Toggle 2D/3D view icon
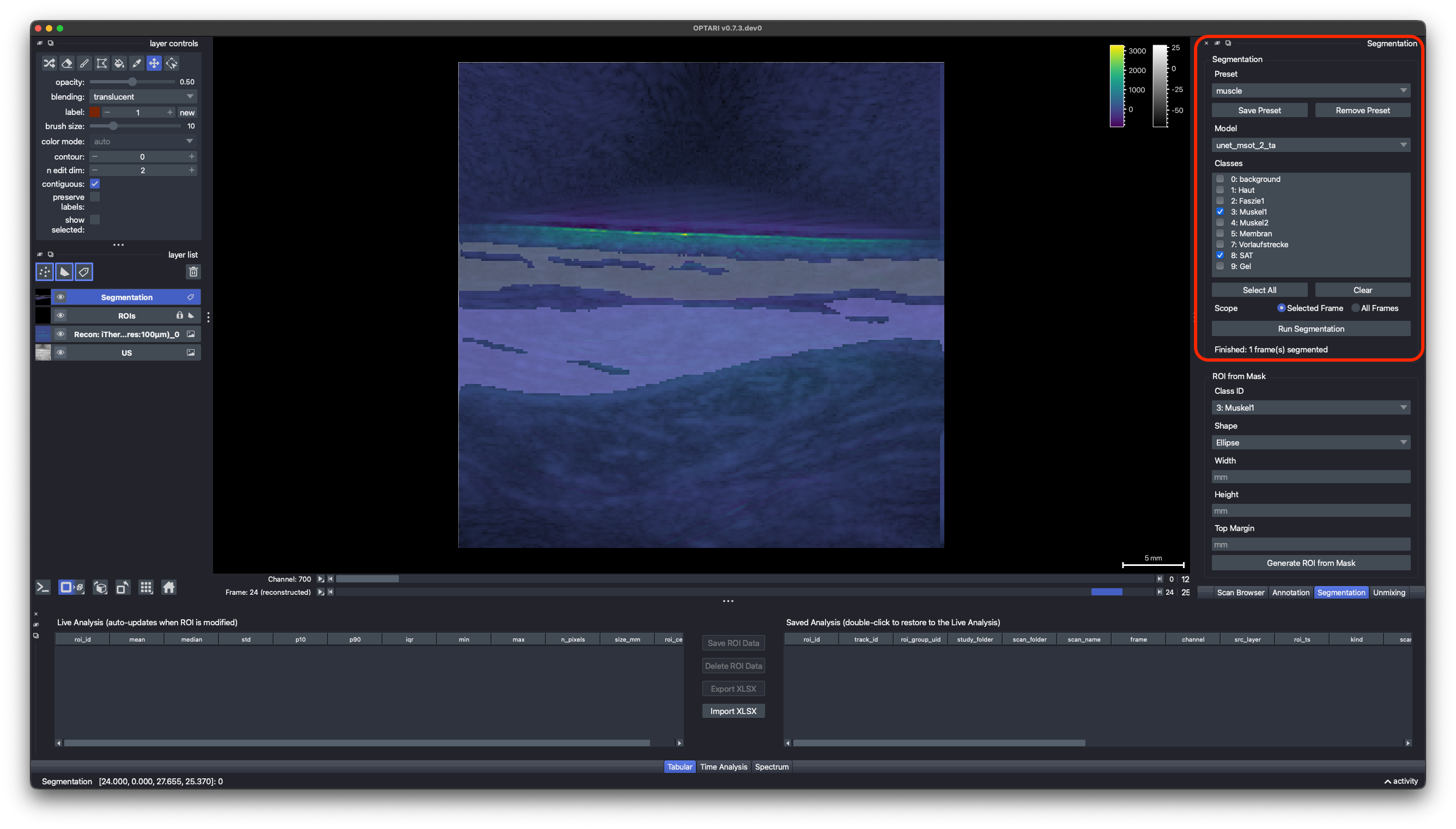This screenshot has height=829, width=1456. tap(71, 588)
